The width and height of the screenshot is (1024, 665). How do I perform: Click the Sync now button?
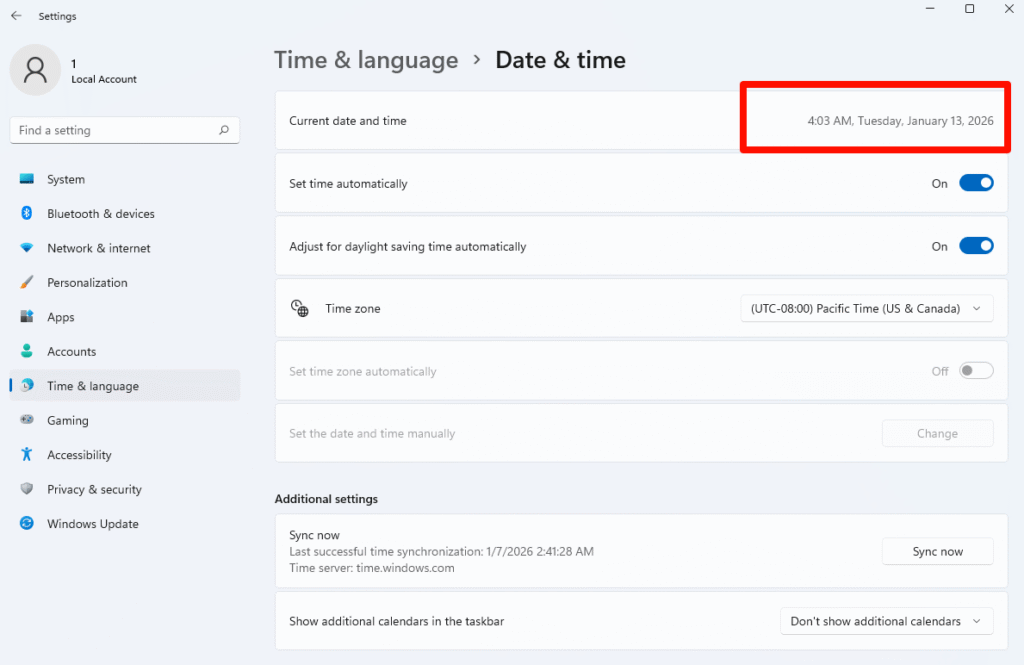click(x=937, y=551)
